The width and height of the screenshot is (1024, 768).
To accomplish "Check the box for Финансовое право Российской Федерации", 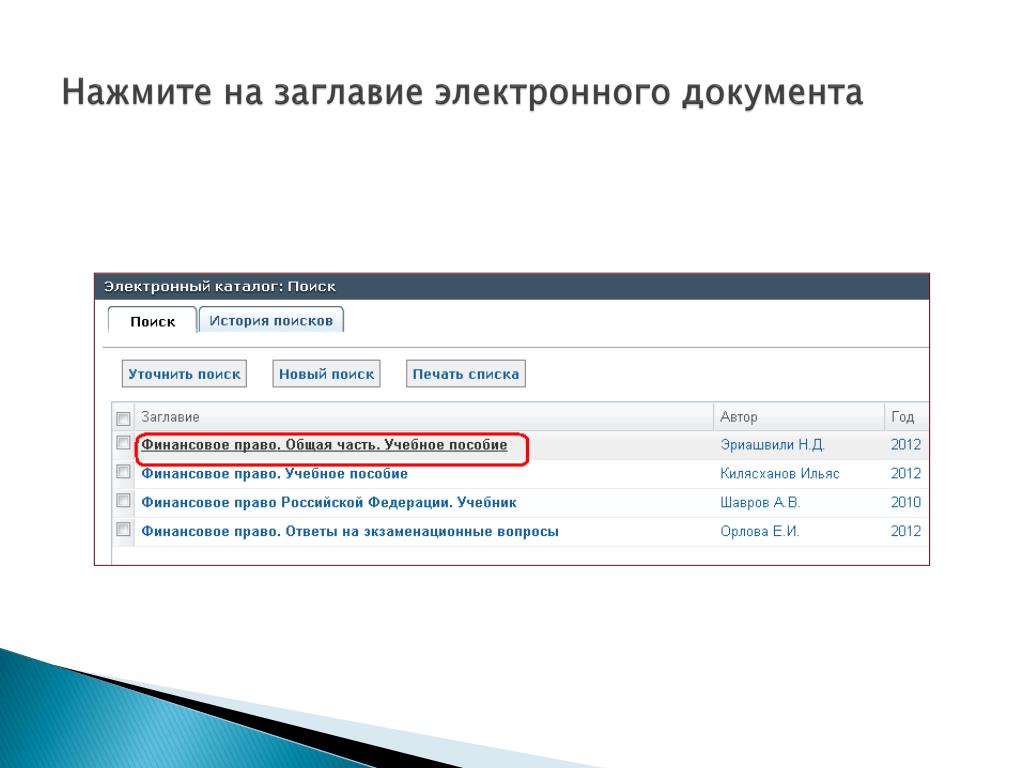I will tap(123, 500).
